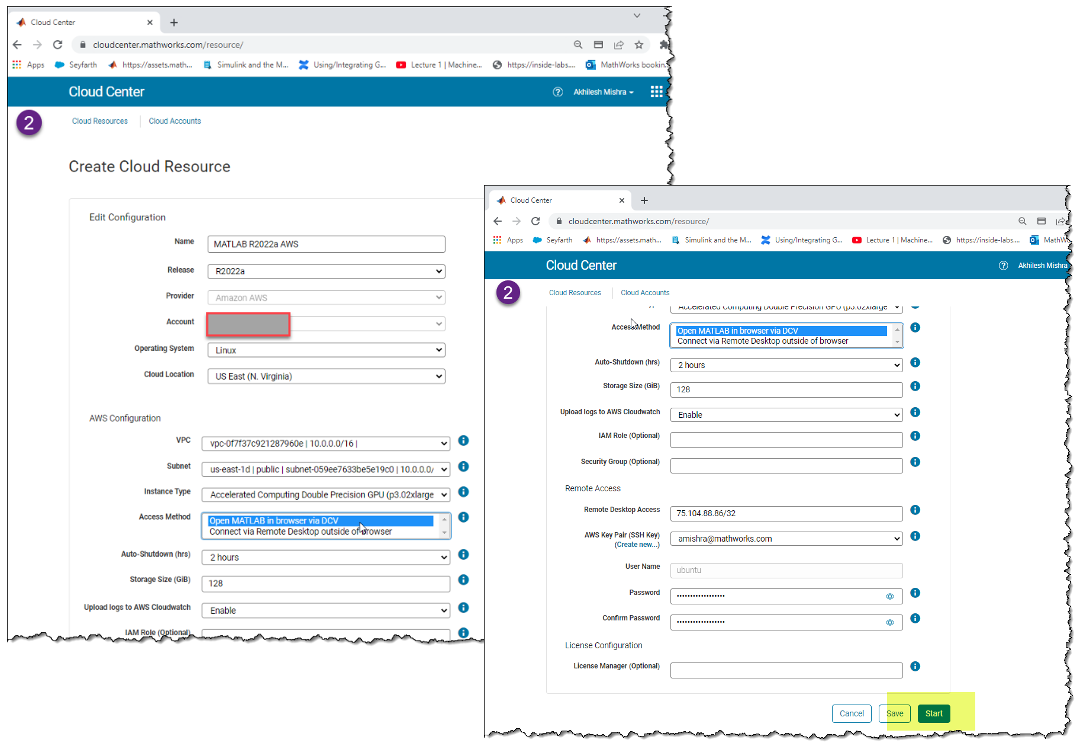This screenshot has width=1080, height=753.
Task: Open the apps grid icon beside Akhilesh Mishra
Action: [657, 92]
